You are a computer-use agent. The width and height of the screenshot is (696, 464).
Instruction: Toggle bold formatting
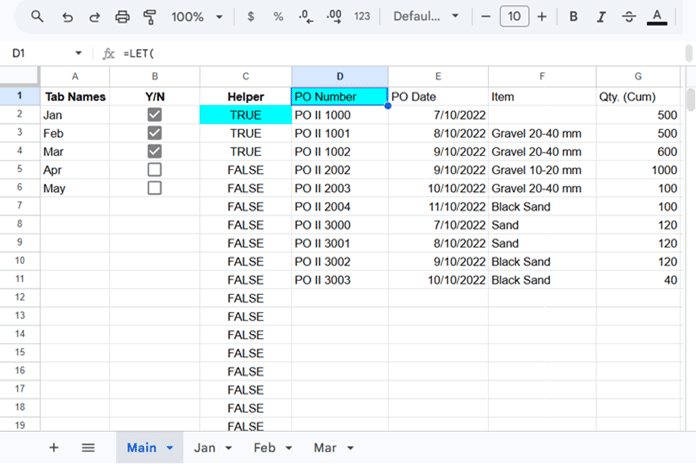[x=573, y=17]
